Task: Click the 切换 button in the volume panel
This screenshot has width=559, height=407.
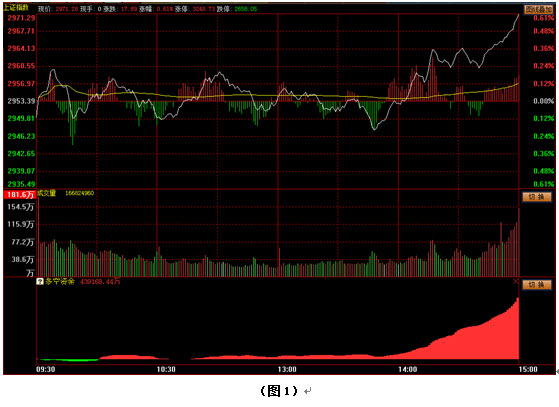Action: click(x=537, y=197)
